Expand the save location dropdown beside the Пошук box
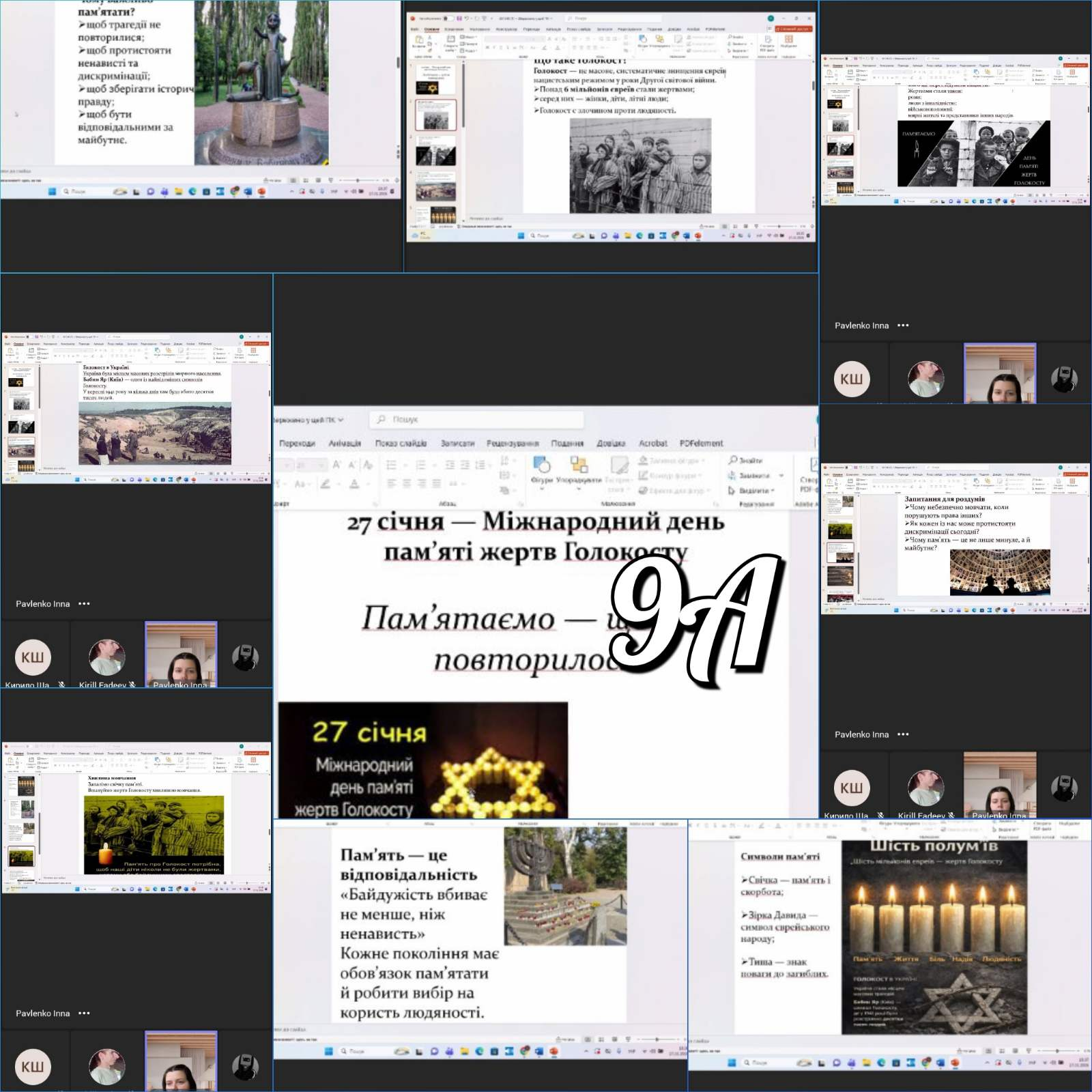The width and height of the screenshot is (1092, 1092). (341, 420)
